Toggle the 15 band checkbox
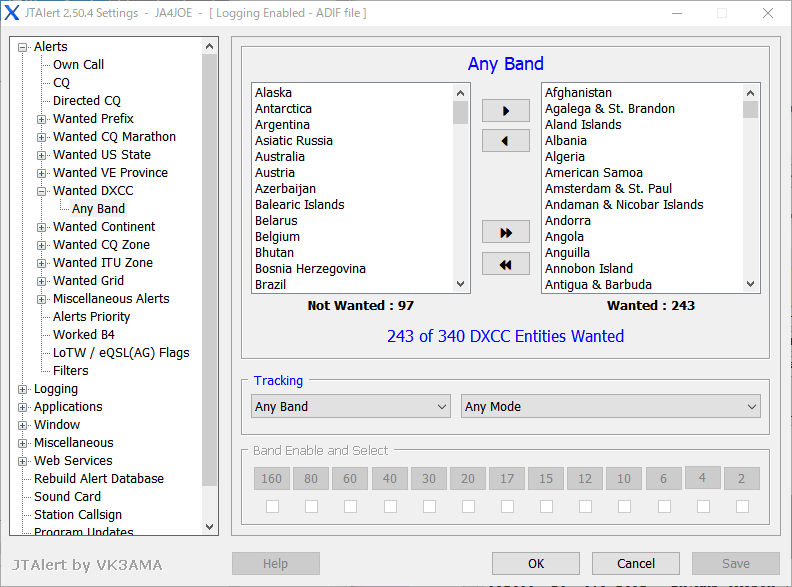Viewport: 792px width, 587px height. pos(546,506)
